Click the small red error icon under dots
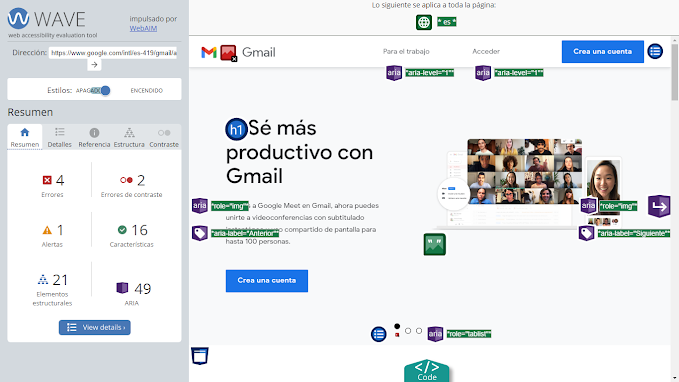679x382 pixels. coord(397,335)
